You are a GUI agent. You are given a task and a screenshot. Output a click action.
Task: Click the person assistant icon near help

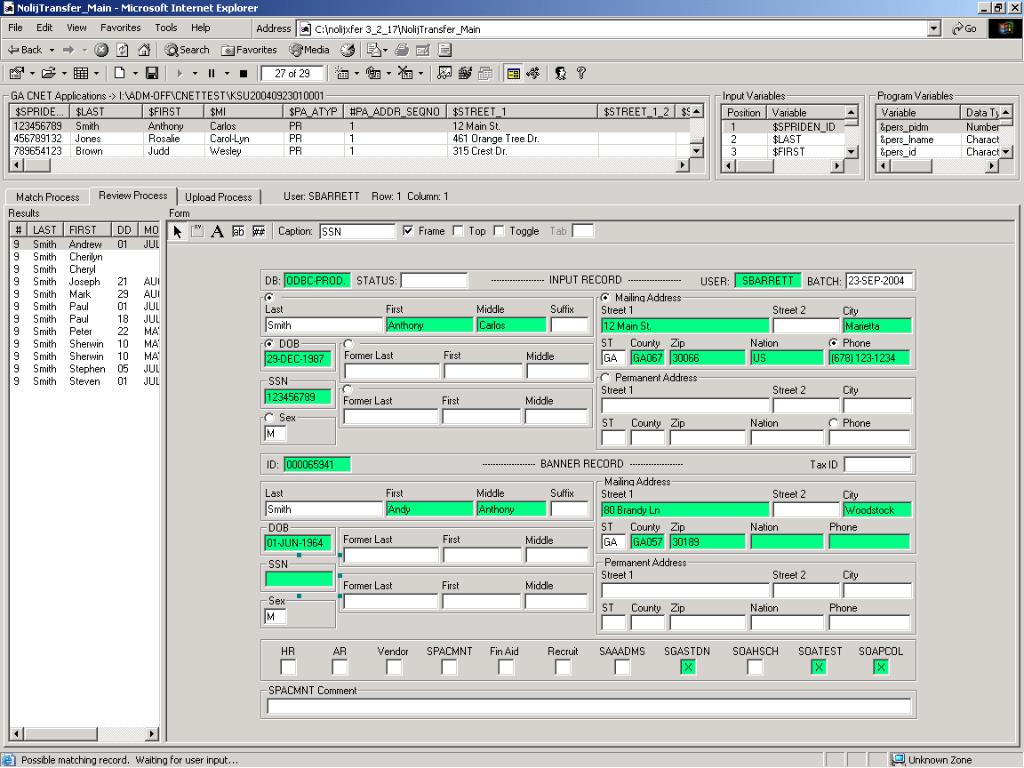pyautogui.click(x=560, y=73)
